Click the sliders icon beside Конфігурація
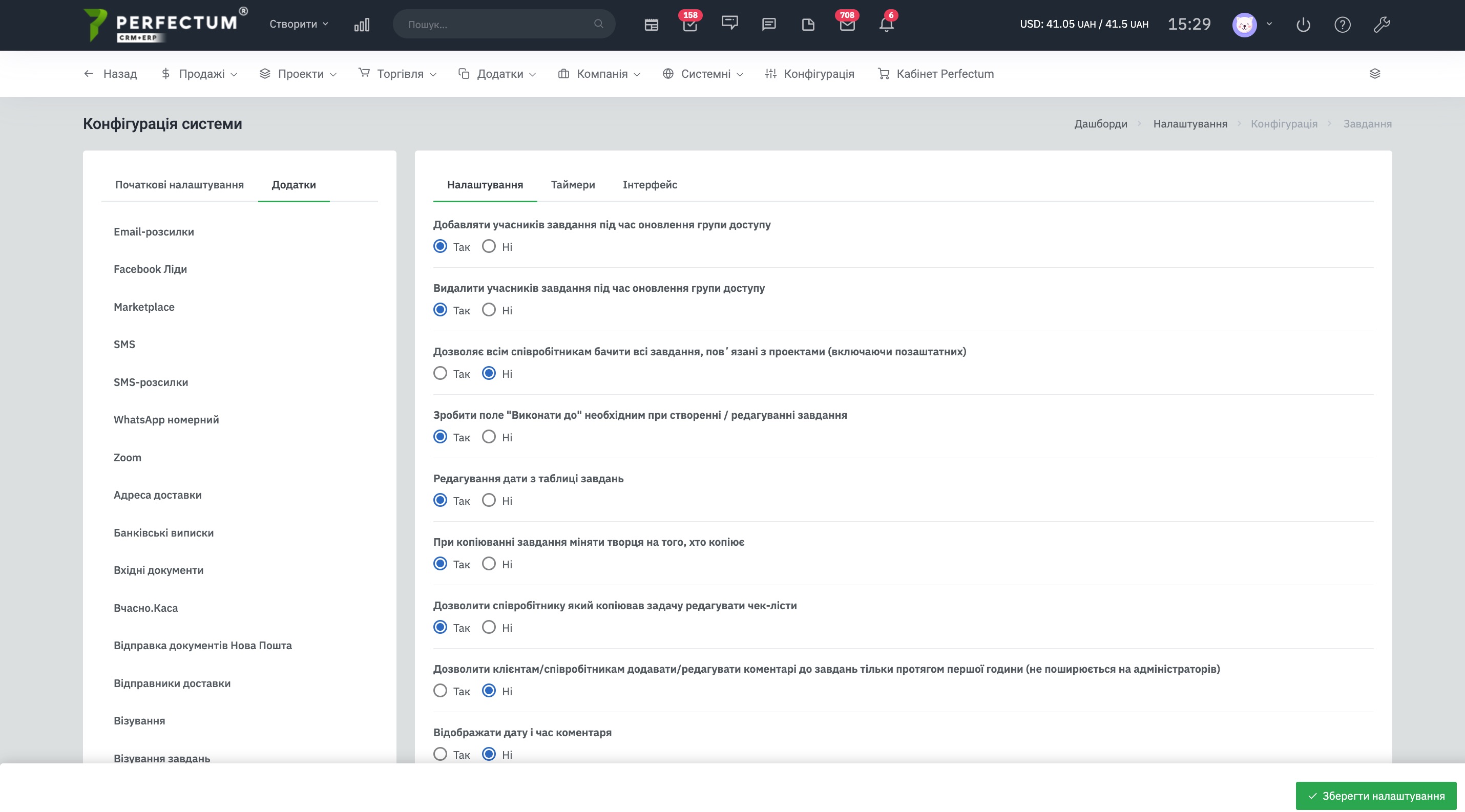Image resolution: width=1465 pixels, height=812 pixels. tap(770, 73)
